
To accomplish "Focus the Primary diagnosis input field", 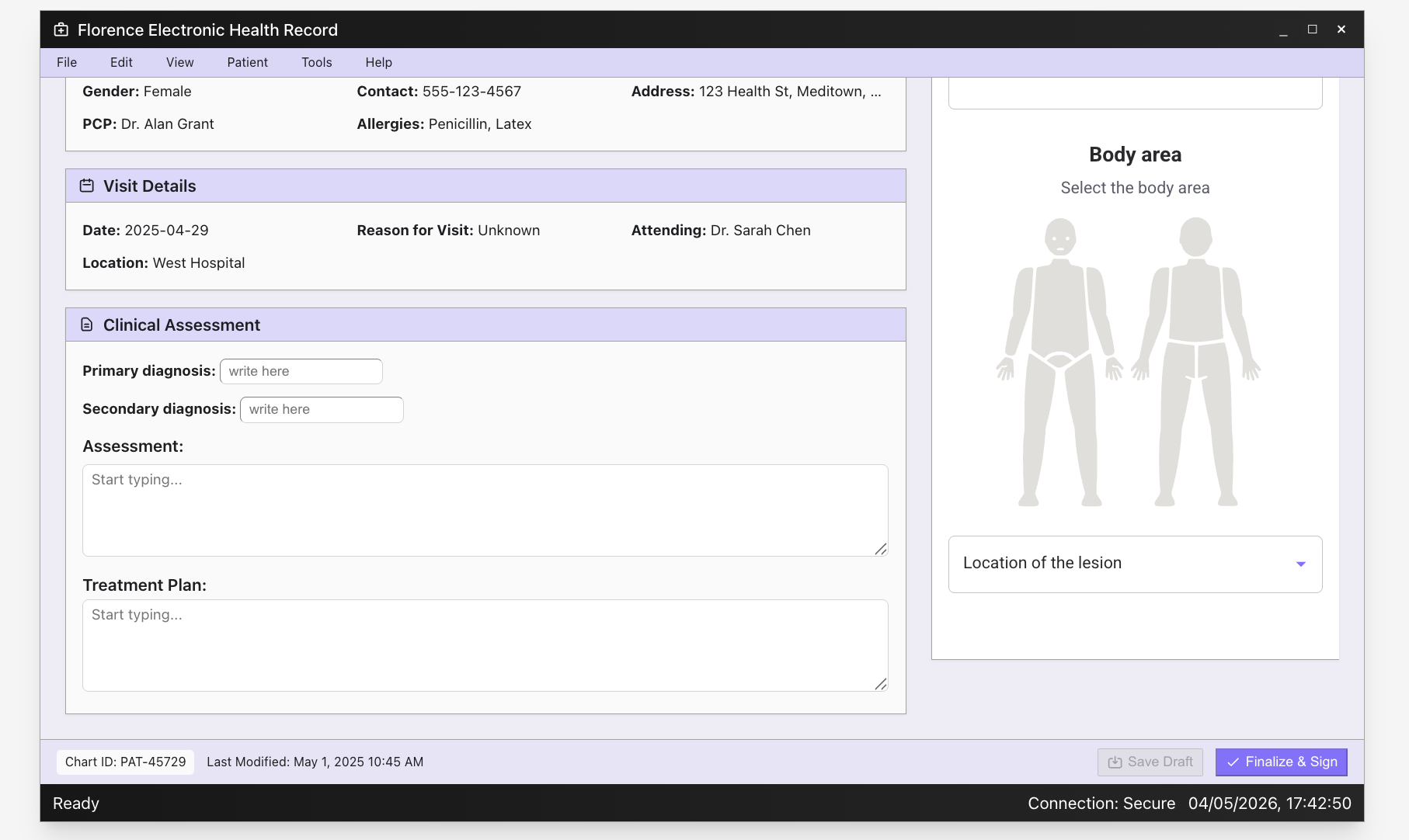I will coord(301,371).
